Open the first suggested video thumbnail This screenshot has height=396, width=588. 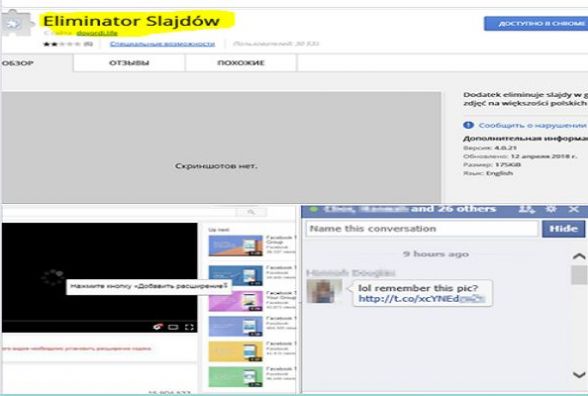pos(236,245)
